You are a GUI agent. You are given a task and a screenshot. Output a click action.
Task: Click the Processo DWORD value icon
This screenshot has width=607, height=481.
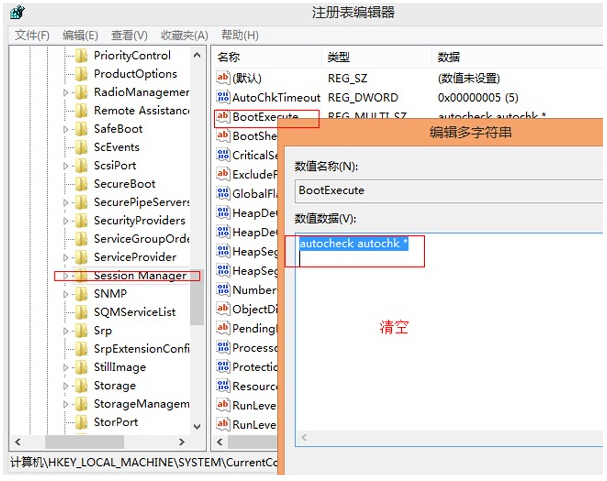click(x=223, y=347)
